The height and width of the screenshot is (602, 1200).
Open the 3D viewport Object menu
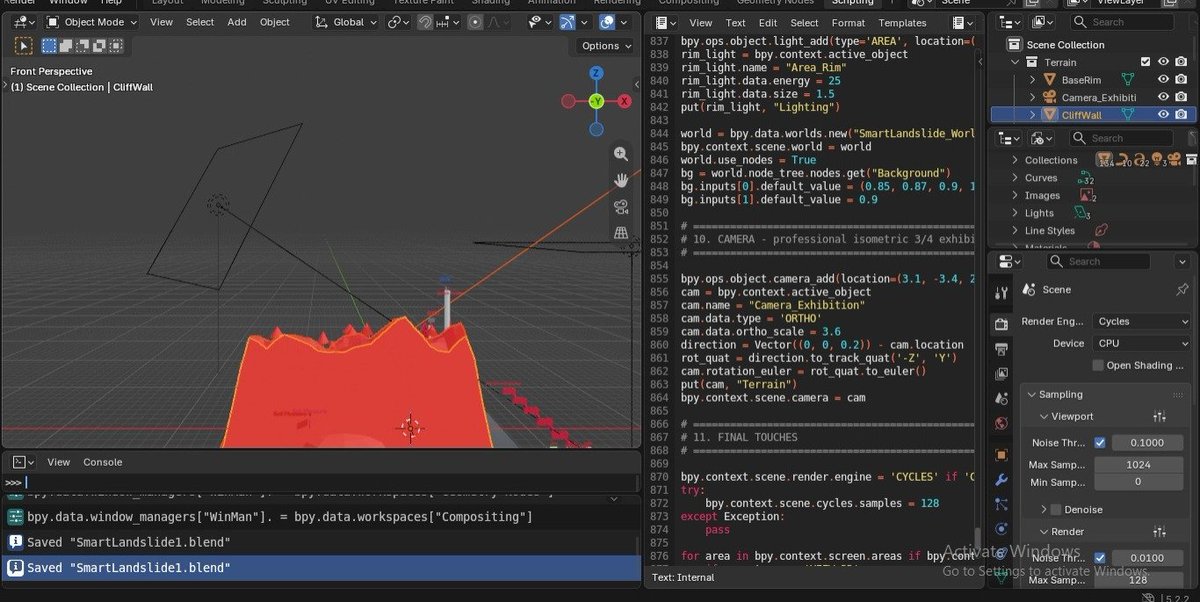[x=275, y=22]
